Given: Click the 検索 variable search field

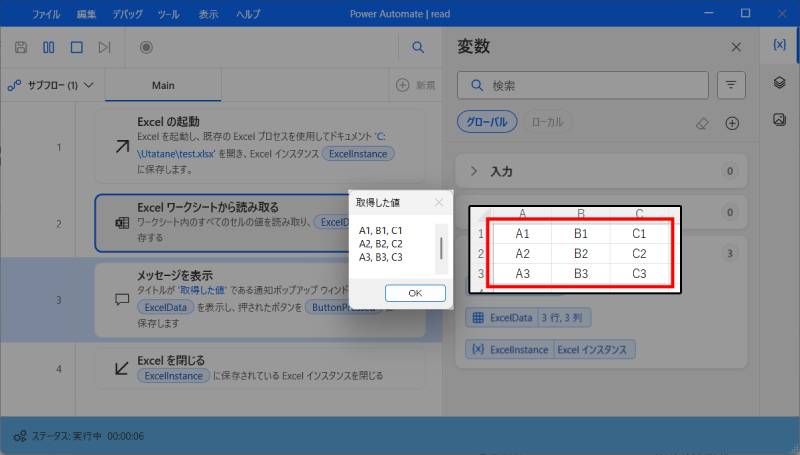Looking at the screenshot, I should (x=583, y=85).
